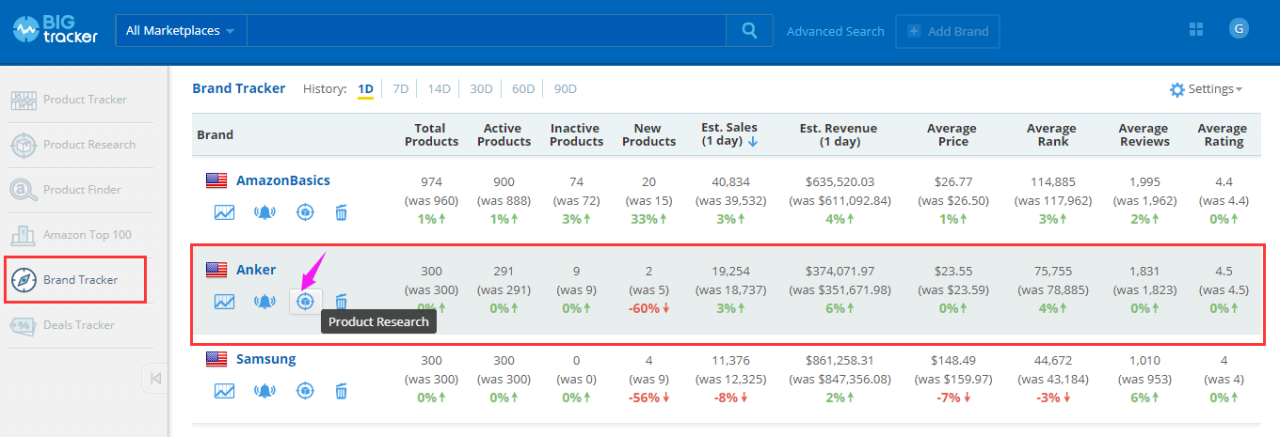The width and height of the screenshot is (1280, 437).
Task: Open Brand Tracker in sidebar
Action: point(76,280)
